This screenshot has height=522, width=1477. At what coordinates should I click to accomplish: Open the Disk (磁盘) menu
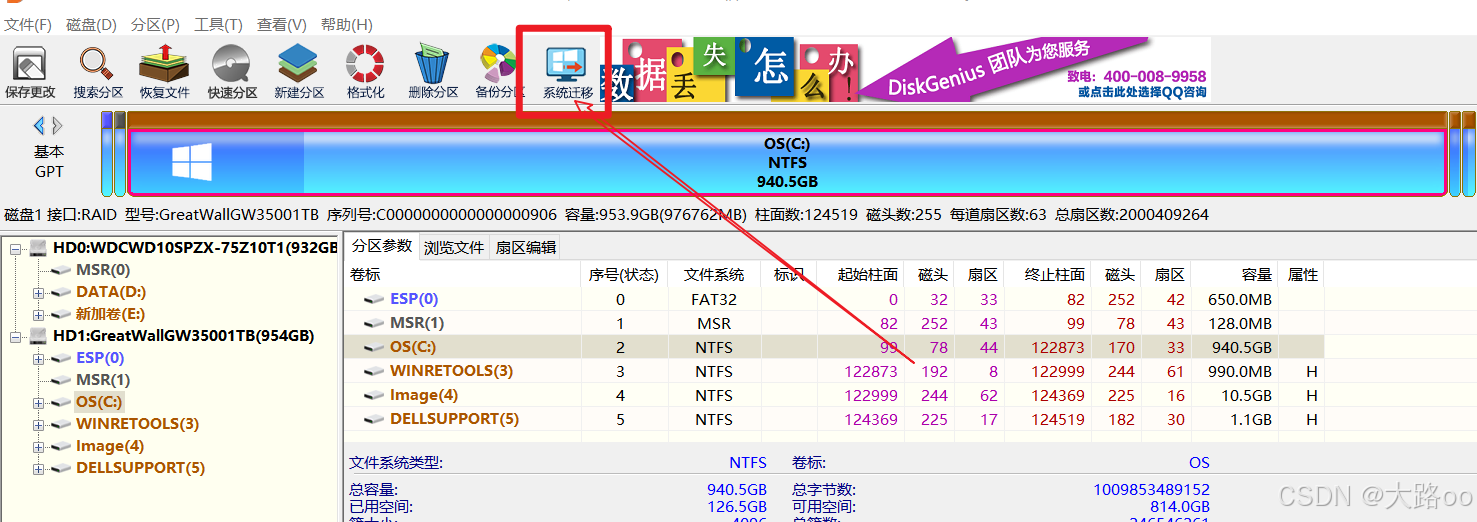coord(91,24)
